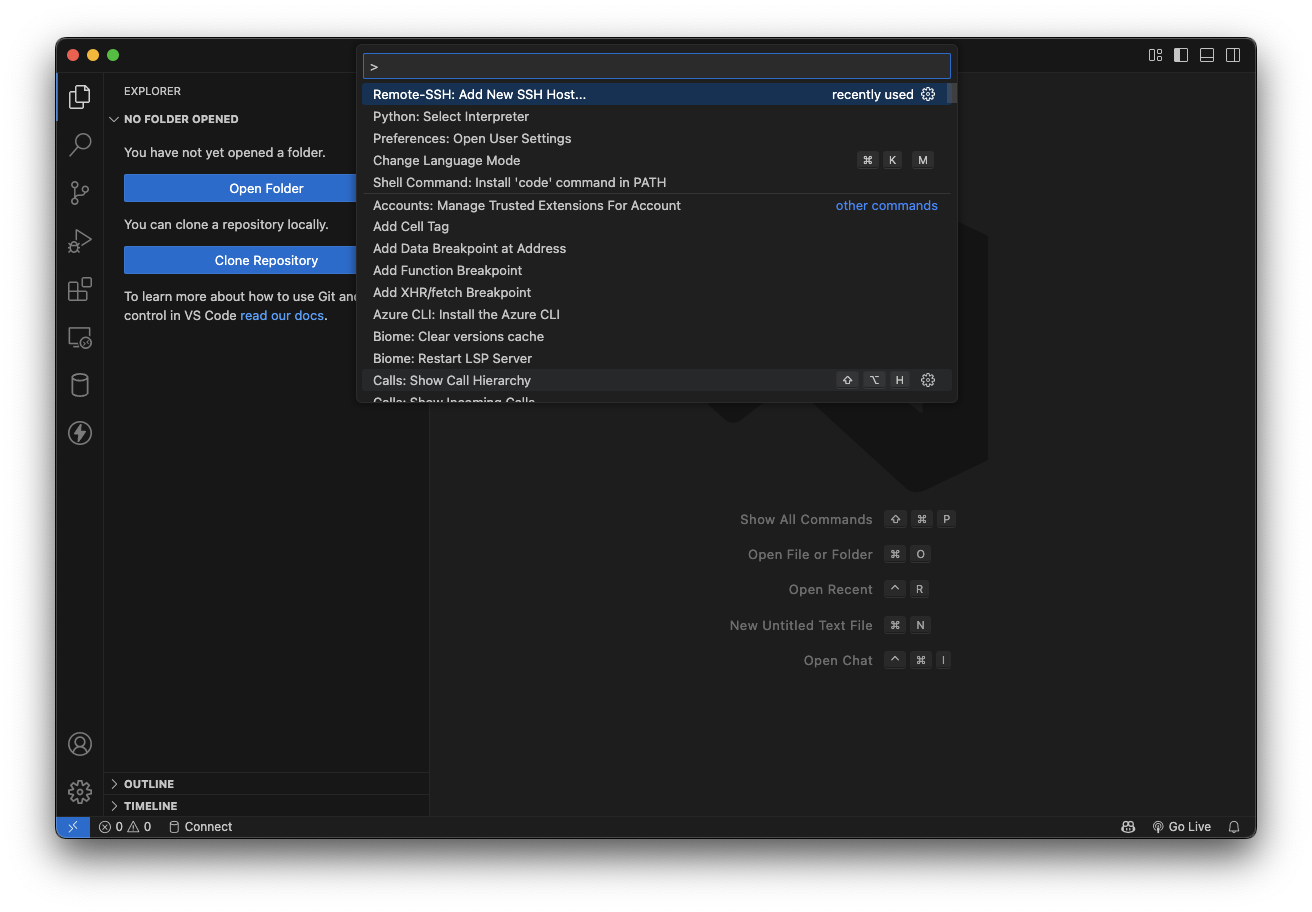Open the Explorer view in the Activity Bar
Viewport: 1312px width, 912px height.
click(80, 96)
